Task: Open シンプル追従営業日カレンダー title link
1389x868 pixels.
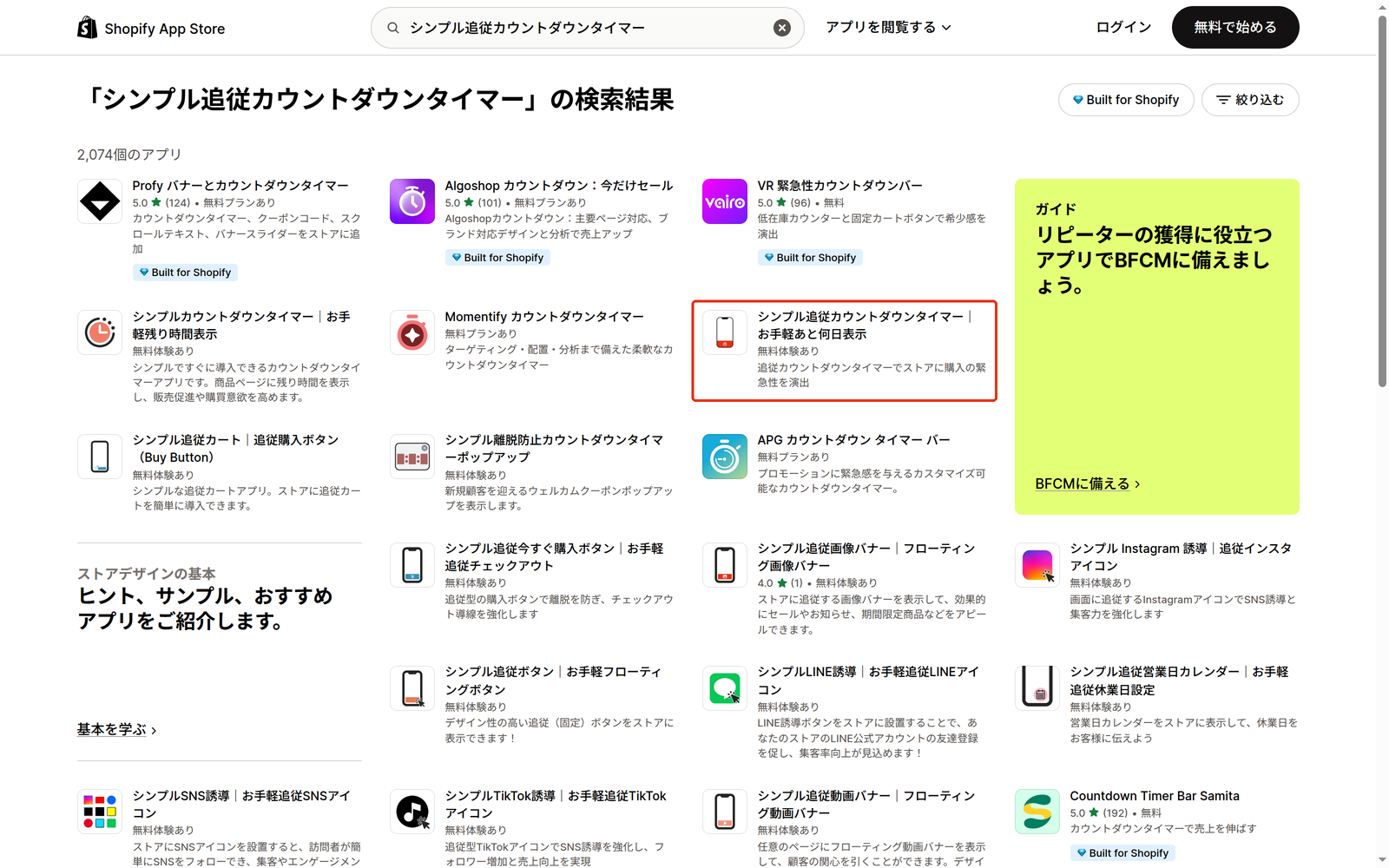Action: (1179, 681)
